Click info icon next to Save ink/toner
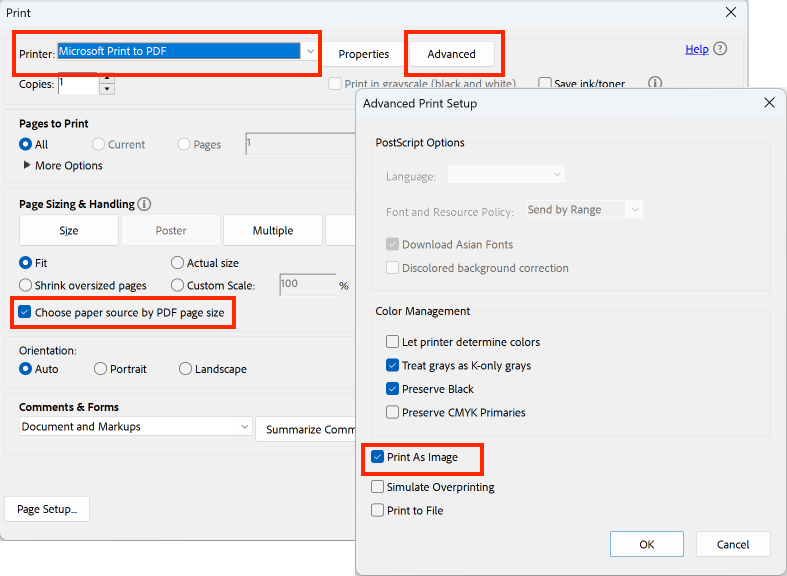This screenshot has height=576, width=787. [x=654, y=83]
